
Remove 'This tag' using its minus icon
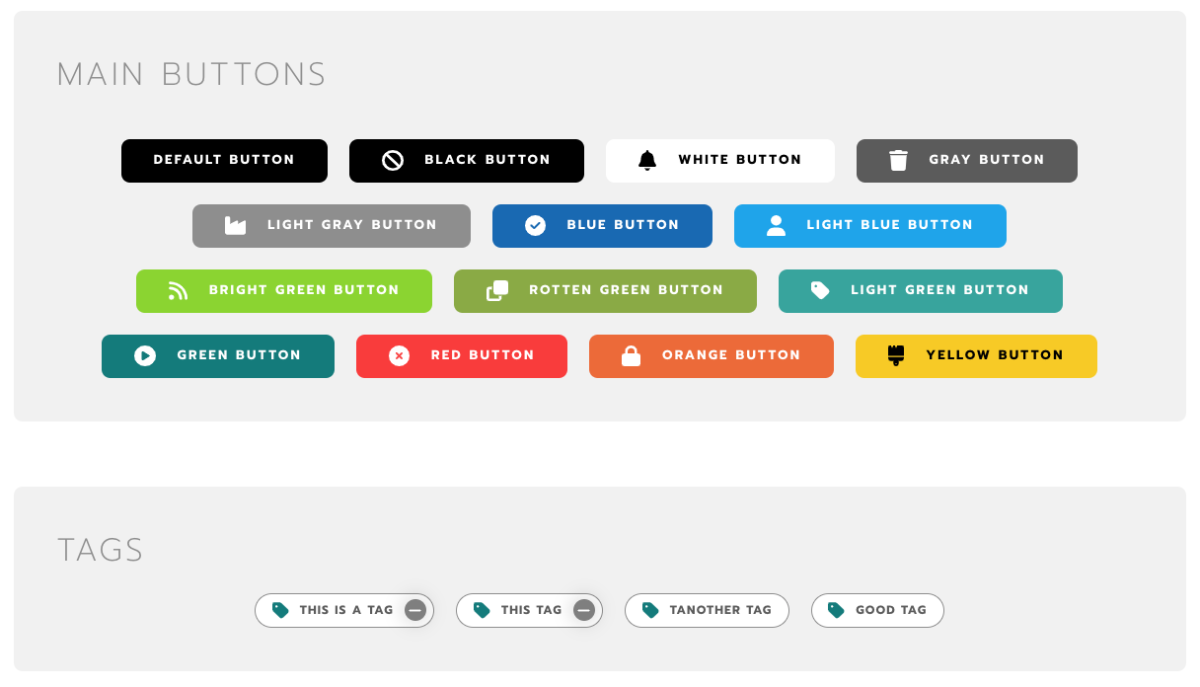[584, 610]
